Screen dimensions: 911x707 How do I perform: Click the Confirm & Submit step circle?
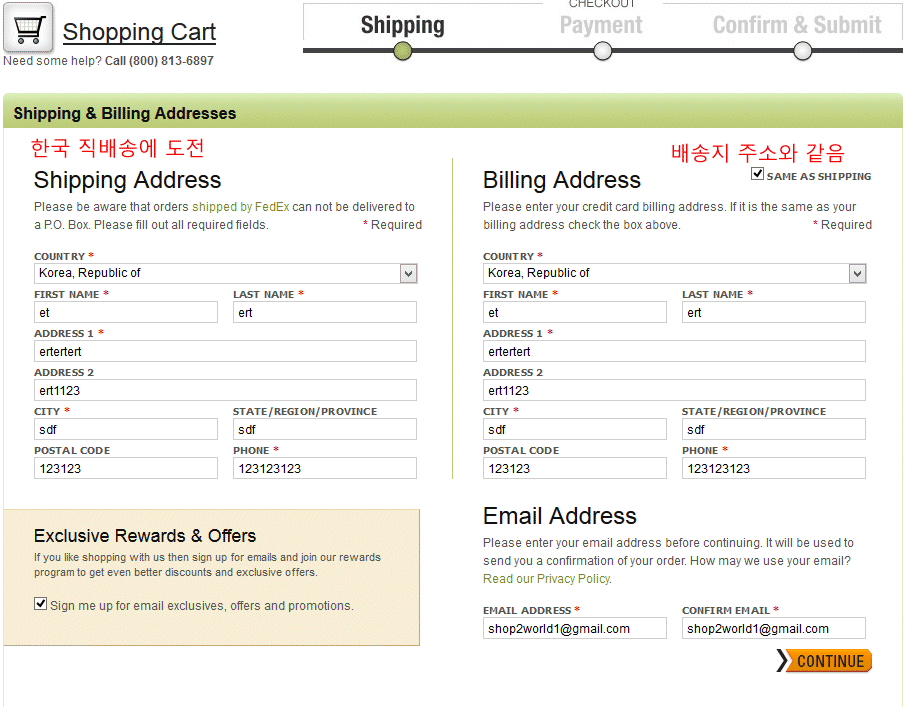point(802,50)
